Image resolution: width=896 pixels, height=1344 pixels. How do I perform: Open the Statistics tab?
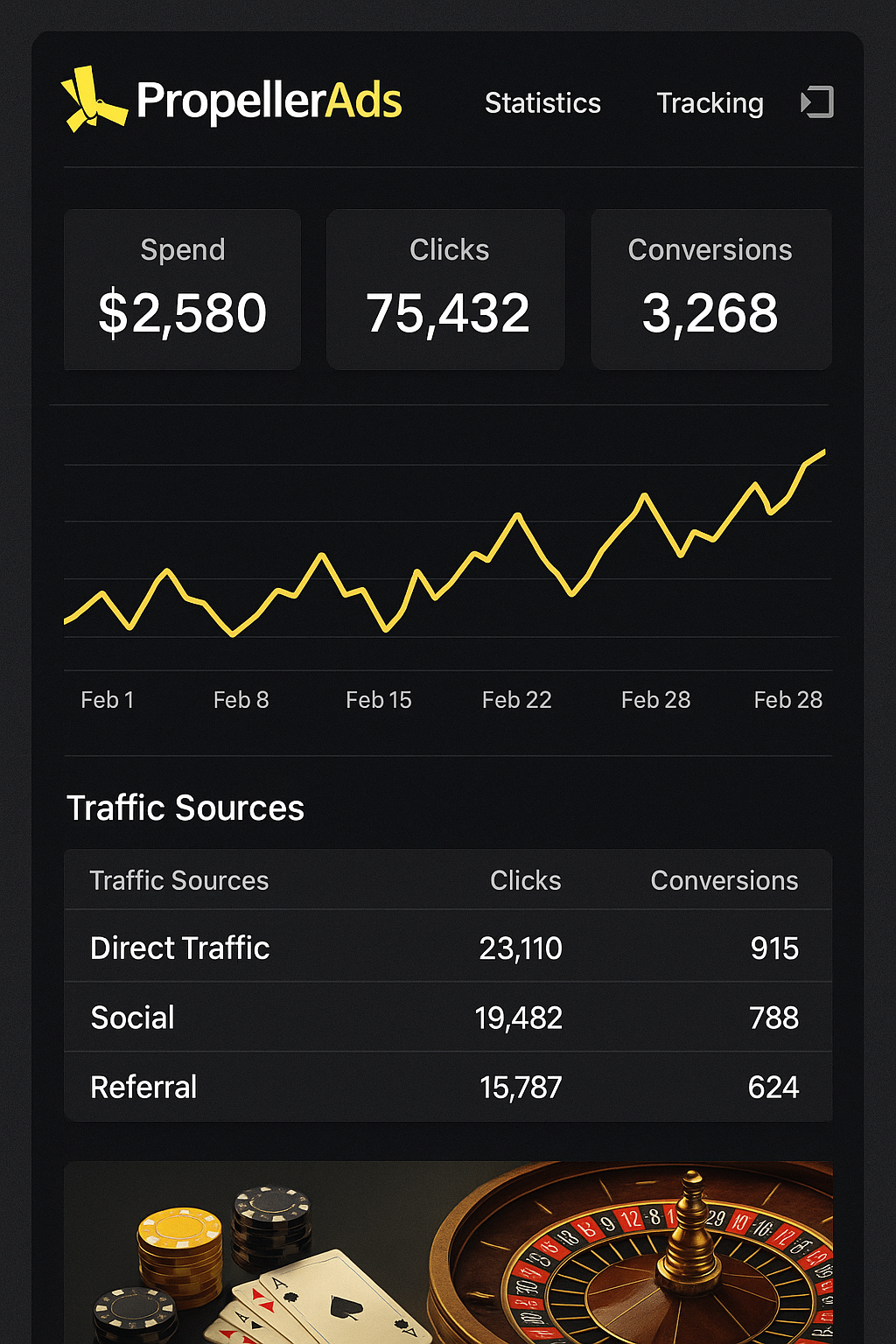click(542, 103)
